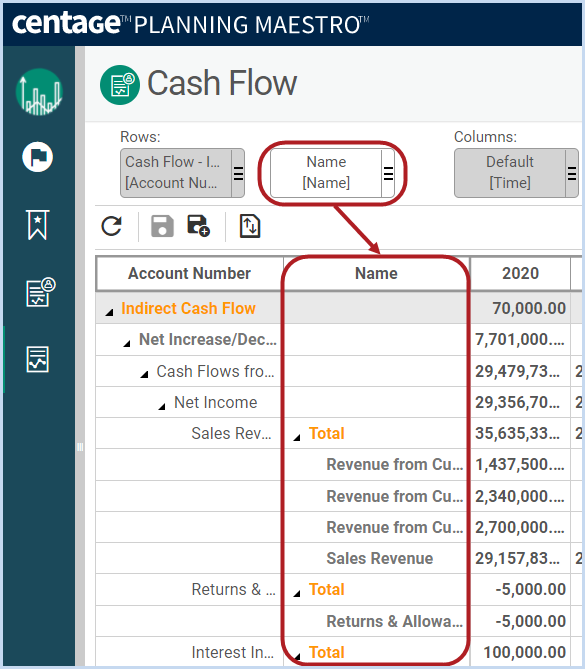This screenshot has height=669, width=585.
Task: Open the bookmark star sidebar icon
Action: click(x=38, y=225)
